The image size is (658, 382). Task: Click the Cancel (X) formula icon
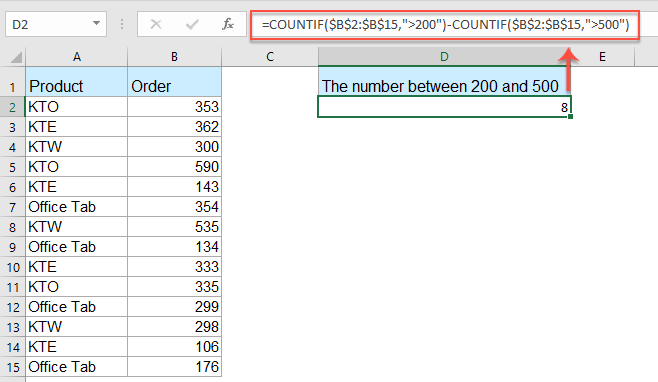(156, 24)
